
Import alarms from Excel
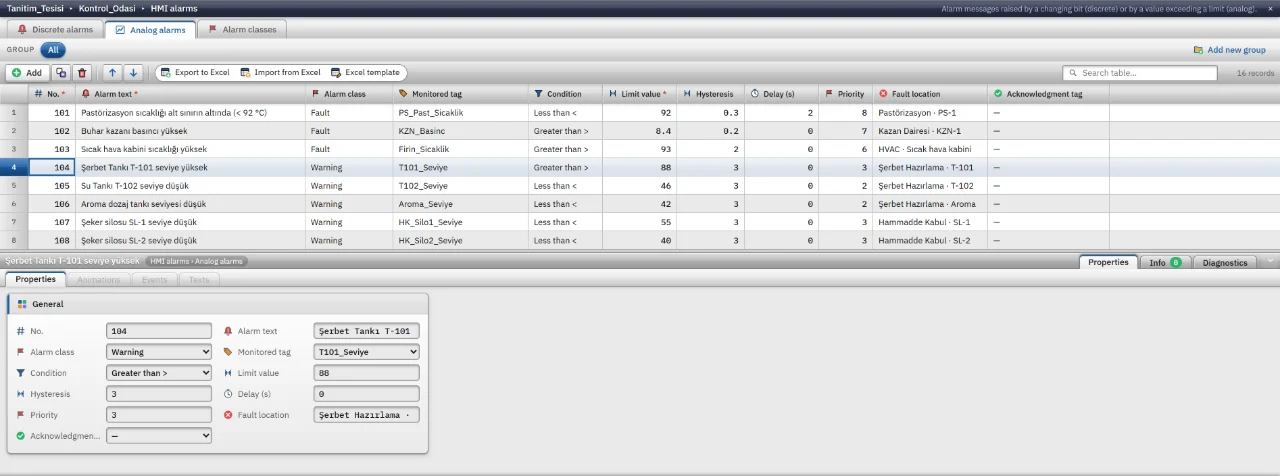280,73
